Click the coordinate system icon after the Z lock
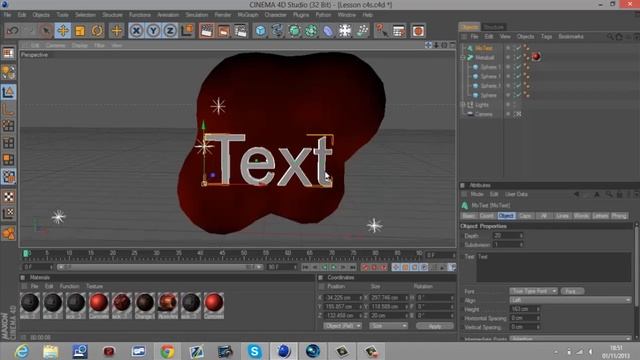 (187, 31)
